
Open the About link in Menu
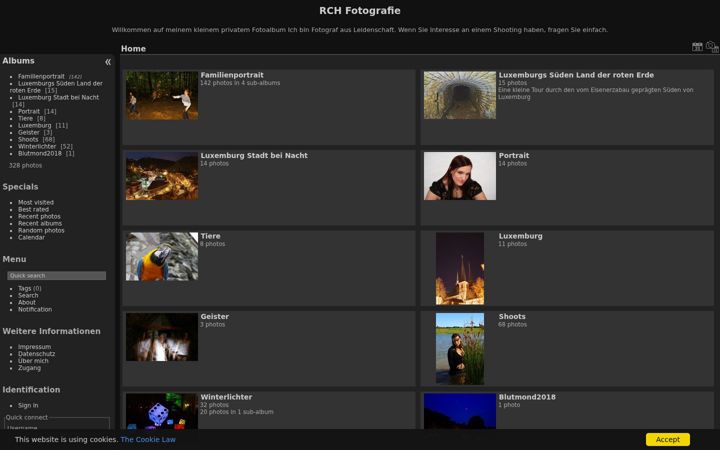click(x=27, y=303)
